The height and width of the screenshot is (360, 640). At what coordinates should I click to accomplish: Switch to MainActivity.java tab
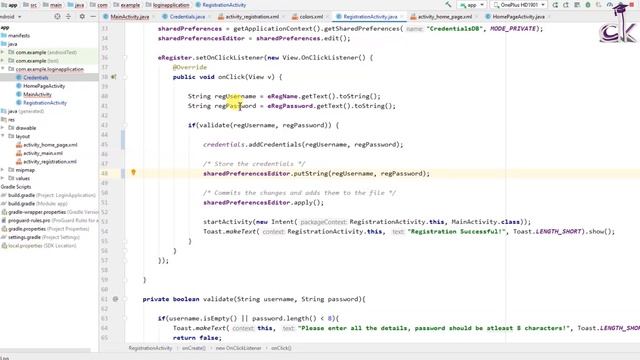pos(129,17)
